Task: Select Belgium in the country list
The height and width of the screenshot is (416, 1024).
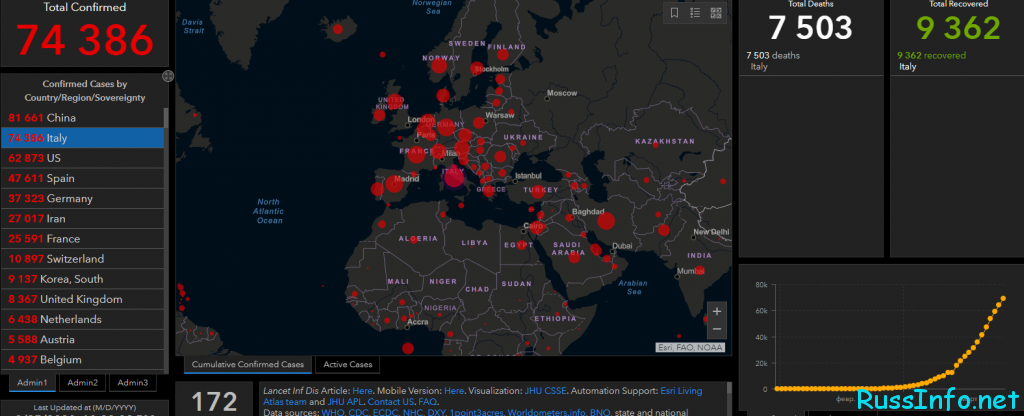Action: [x=82, y=360]
